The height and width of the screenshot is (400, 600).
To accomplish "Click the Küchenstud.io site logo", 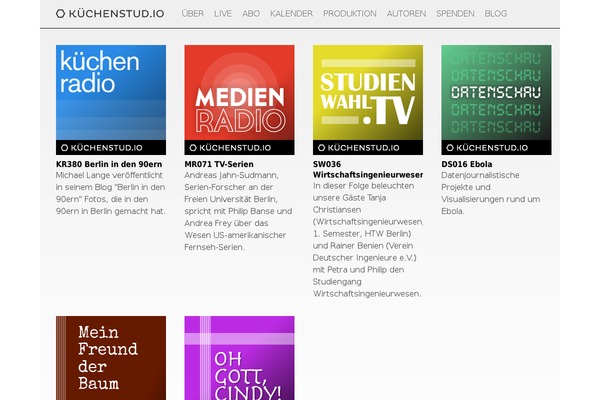I will (110, 14).
